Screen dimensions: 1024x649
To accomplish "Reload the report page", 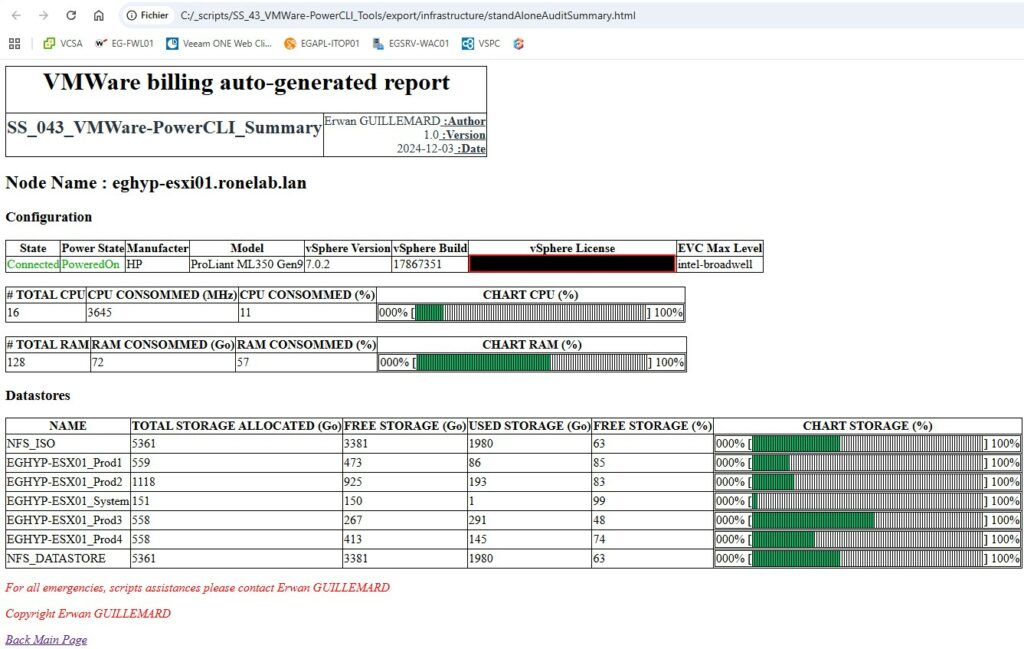I will pyautogui.click(x=71, y=16).
